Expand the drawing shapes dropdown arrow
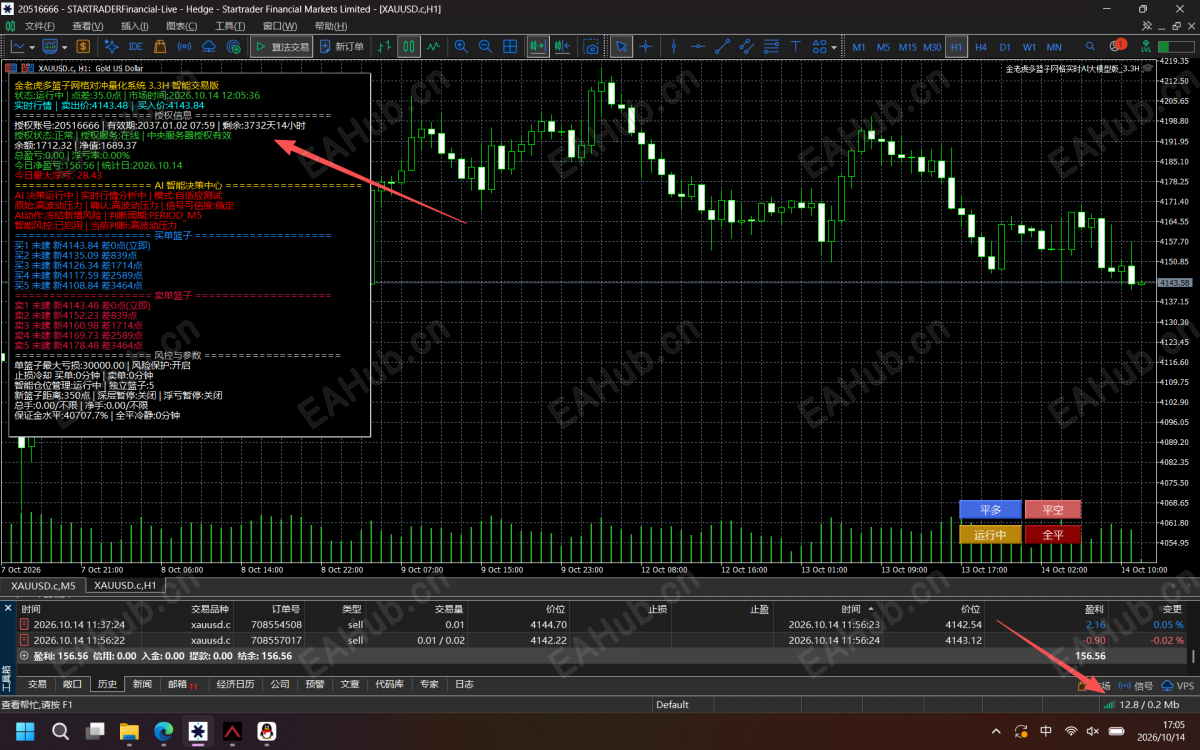 [x=834, y=46]
